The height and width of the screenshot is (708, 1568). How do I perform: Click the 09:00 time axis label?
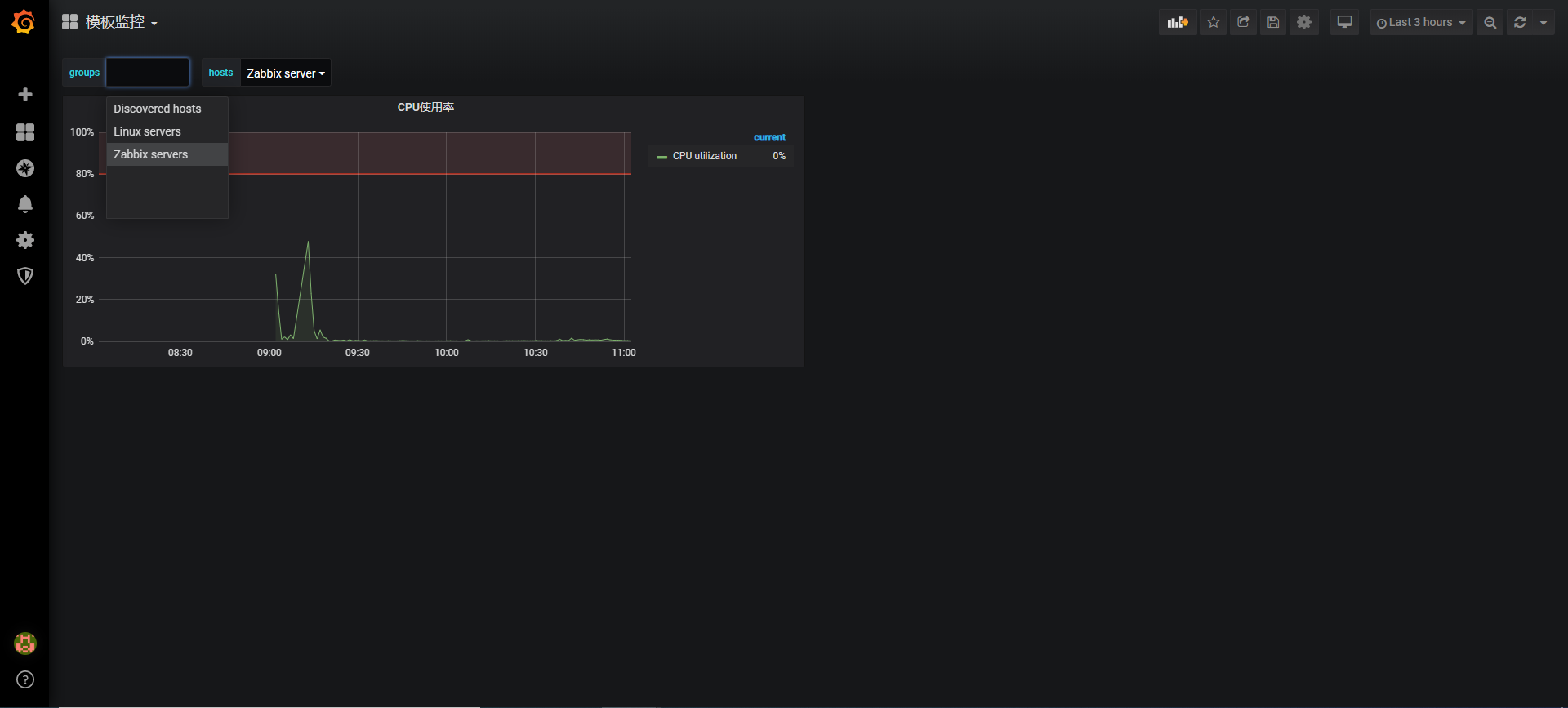click(x=269, y=353)
